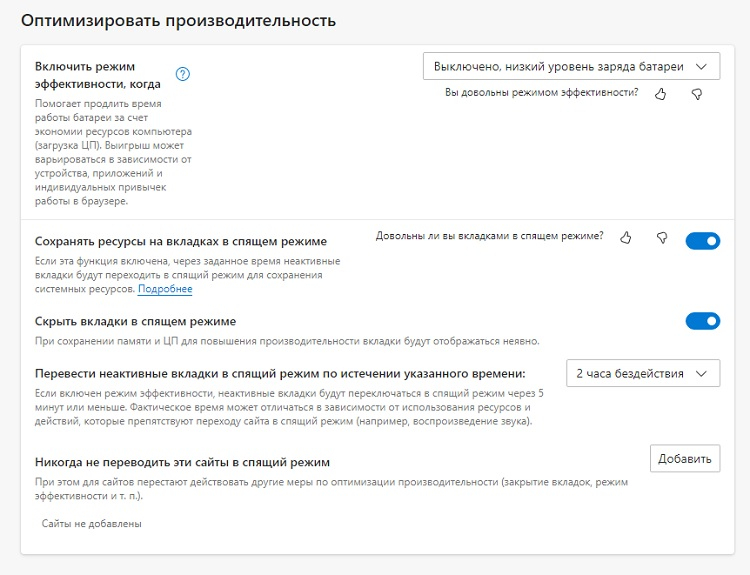Open the "Подробнее" link
The height and width of the screenshot is (575, 750).
(x=165, y=289)
